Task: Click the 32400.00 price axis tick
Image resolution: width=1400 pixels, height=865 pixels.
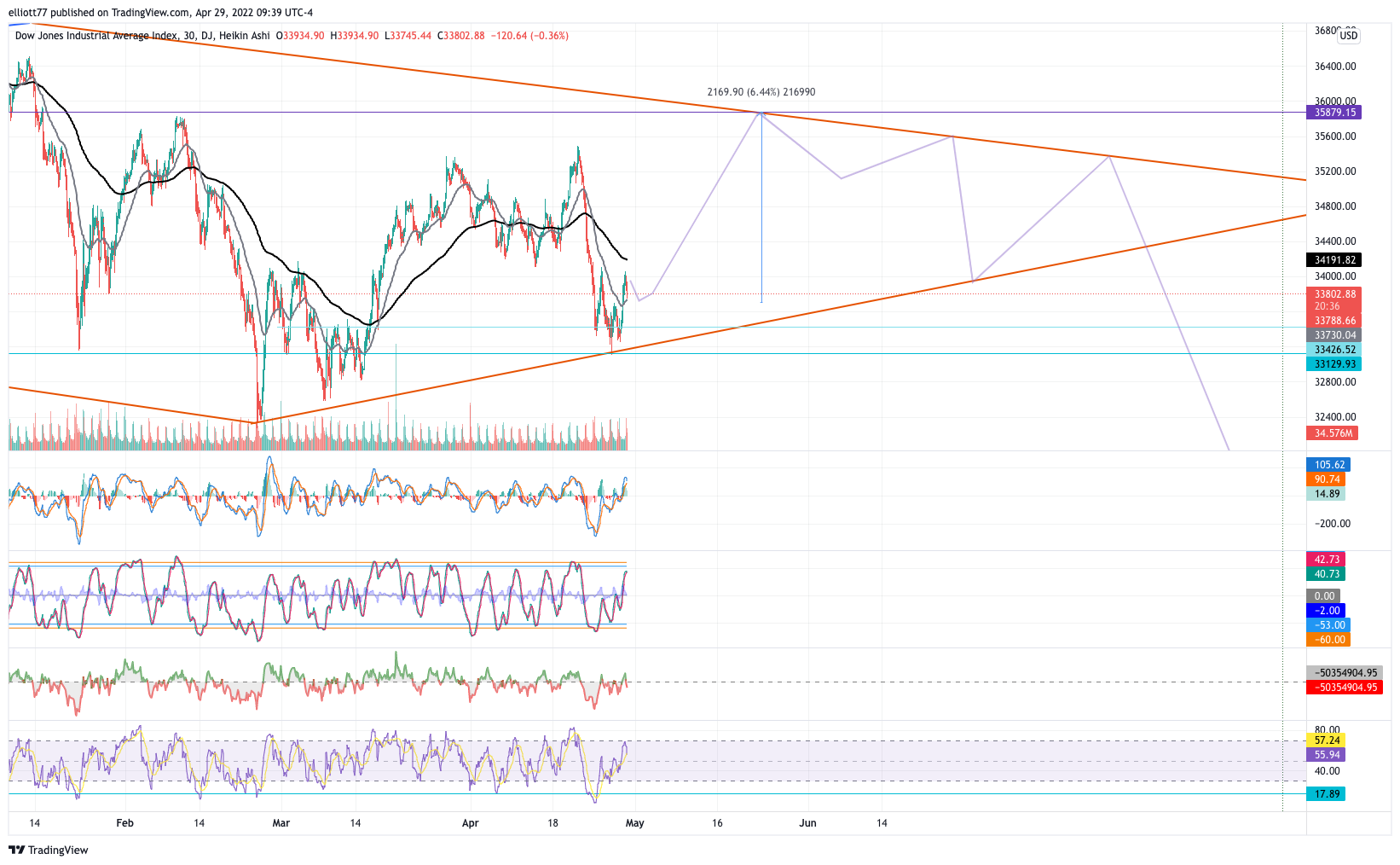Action: coord(1334,417)
